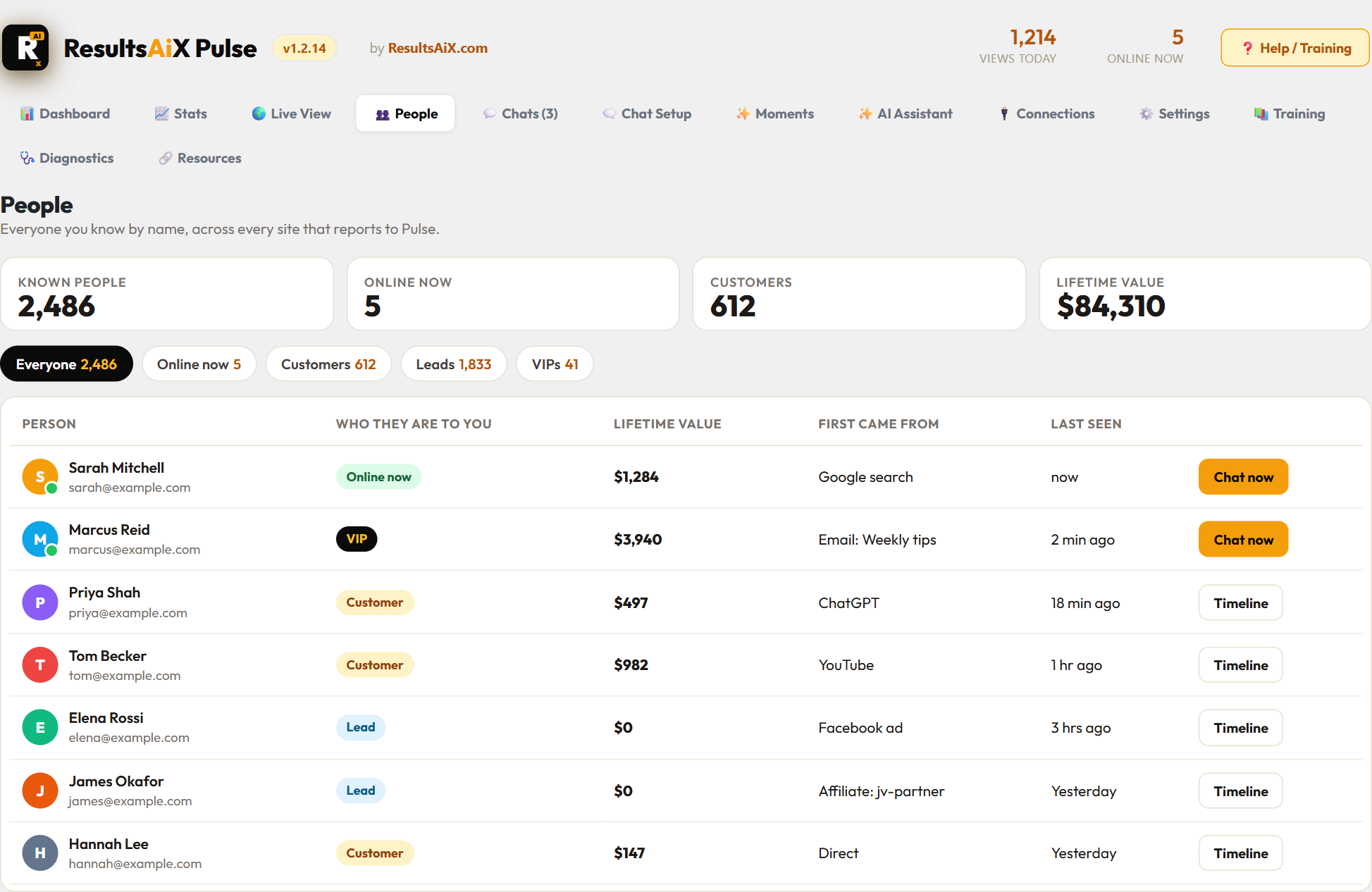
Task: Click Sarah Mitchell's avatar
Action: [40, 477]
